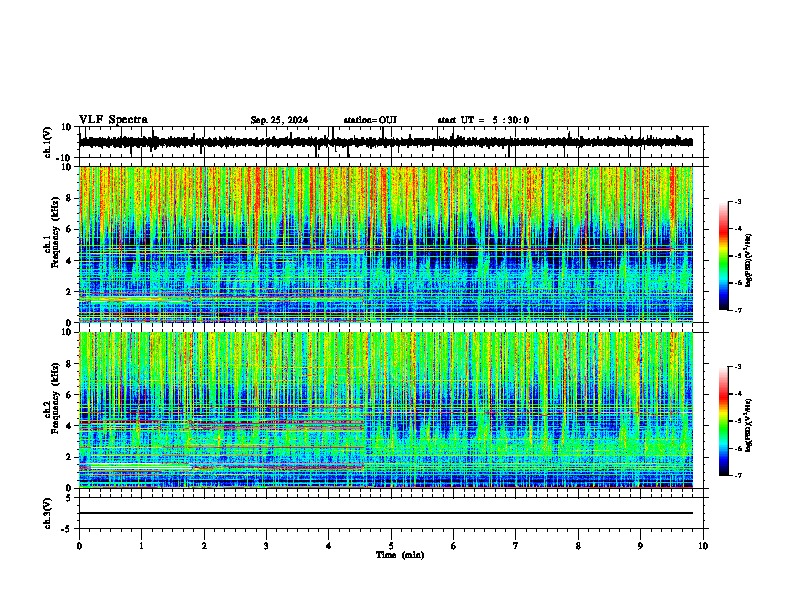This screenshot has height=612, width=792.
Task: Click inside the ch.1 spectrogram panel
Action: [385, 244]
